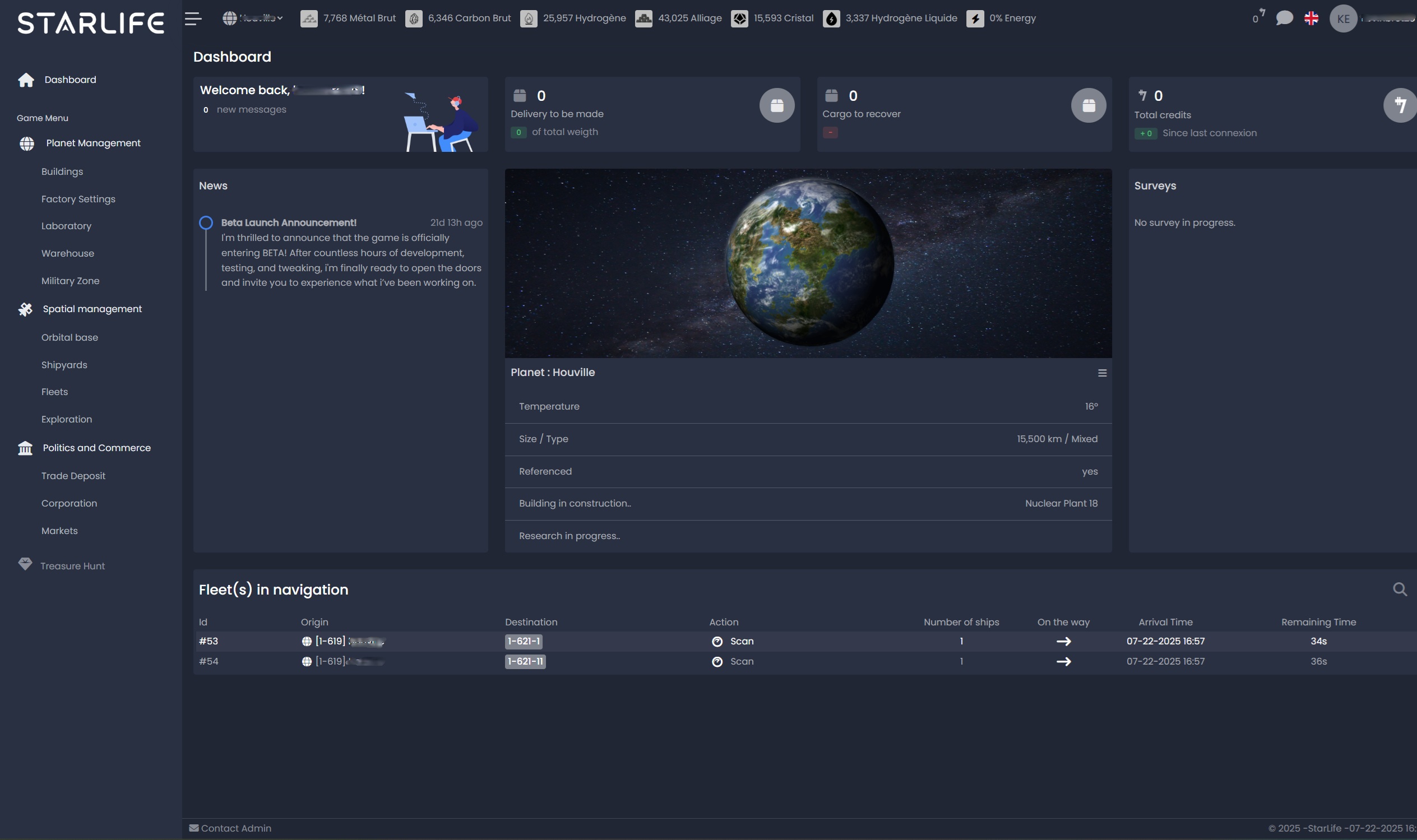Open Treasure Hunt page
This screenshot has height=840, width=1417.
[x=72, y=566]
